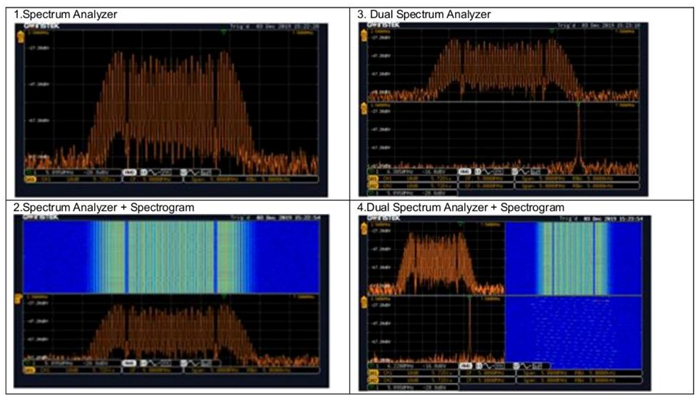The image size is (700, 400).
Task: Select the "1.Spectrum Analyzer" heading
Action: click(60, 13)
